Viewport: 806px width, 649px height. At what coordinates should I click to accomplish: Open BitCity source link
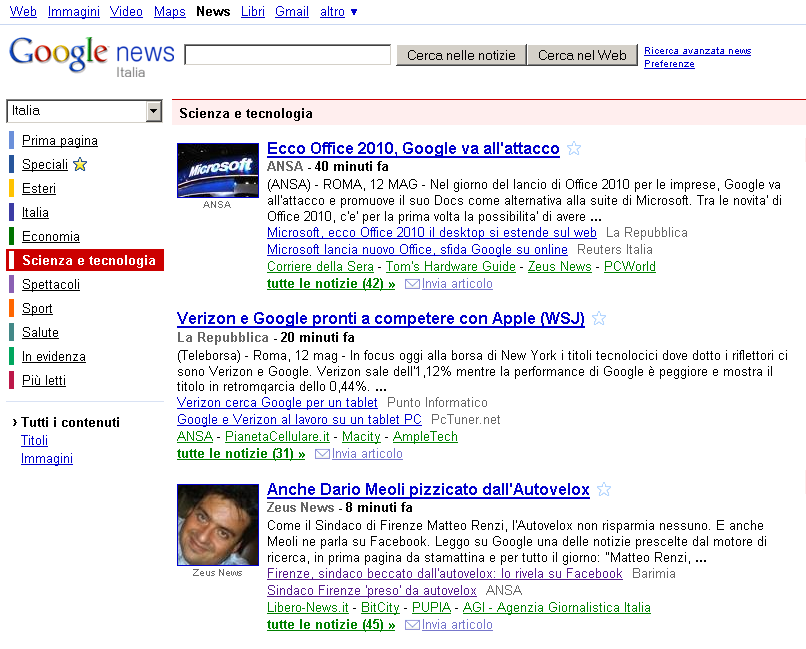point(380,608)
